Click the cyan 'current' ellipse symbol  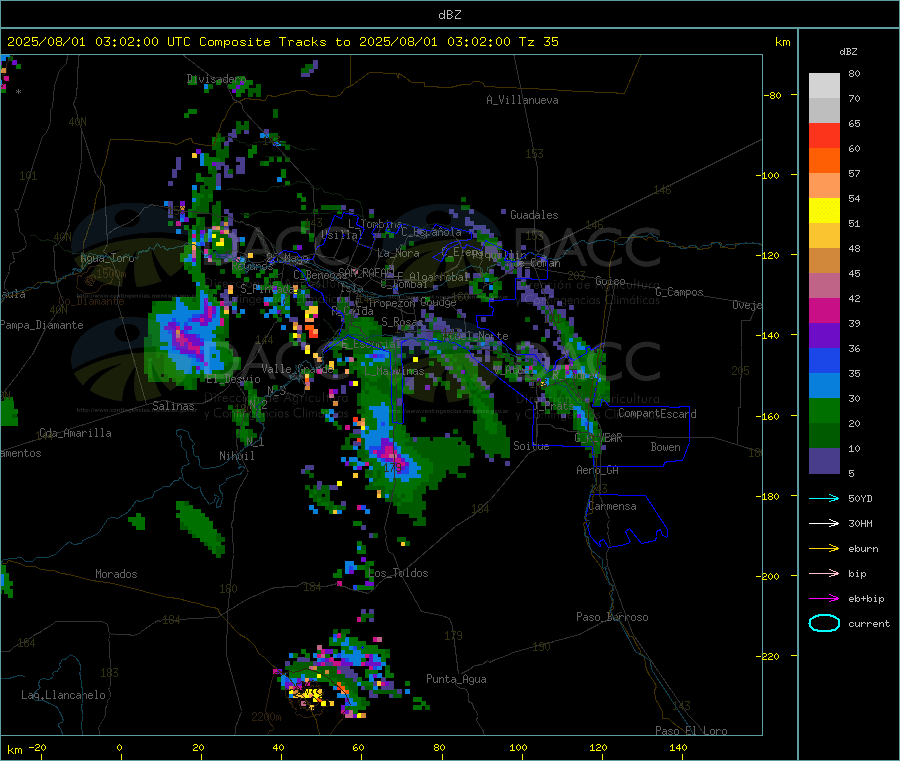click(824, 623)
